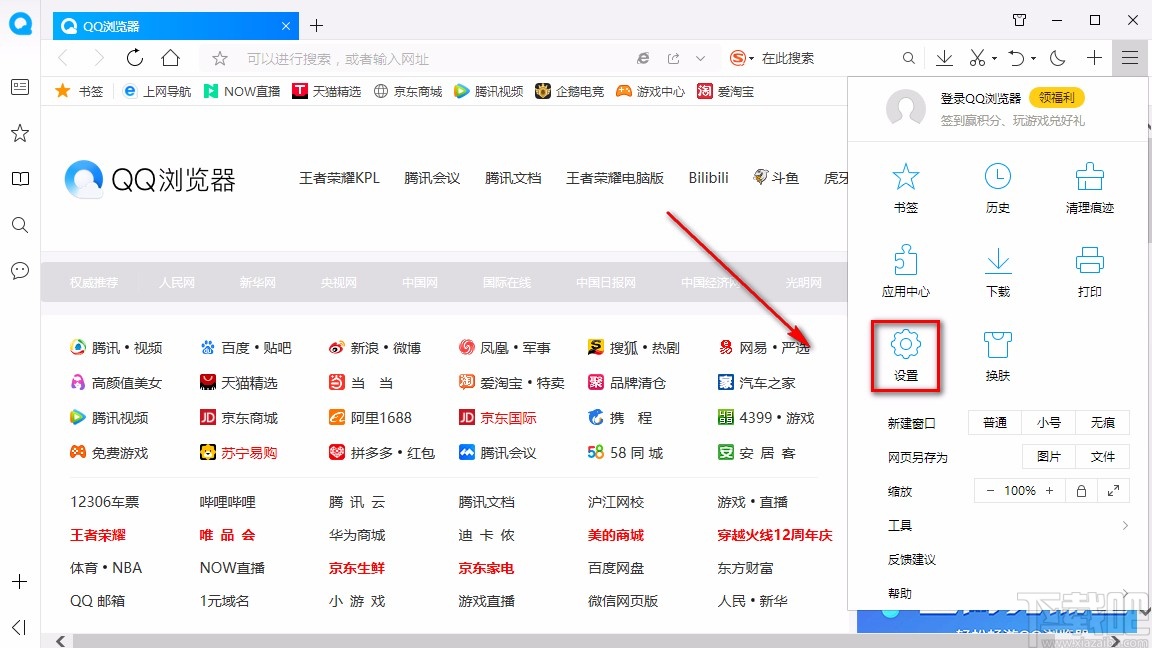Open 历史 history icon in menu

(997, 185)
